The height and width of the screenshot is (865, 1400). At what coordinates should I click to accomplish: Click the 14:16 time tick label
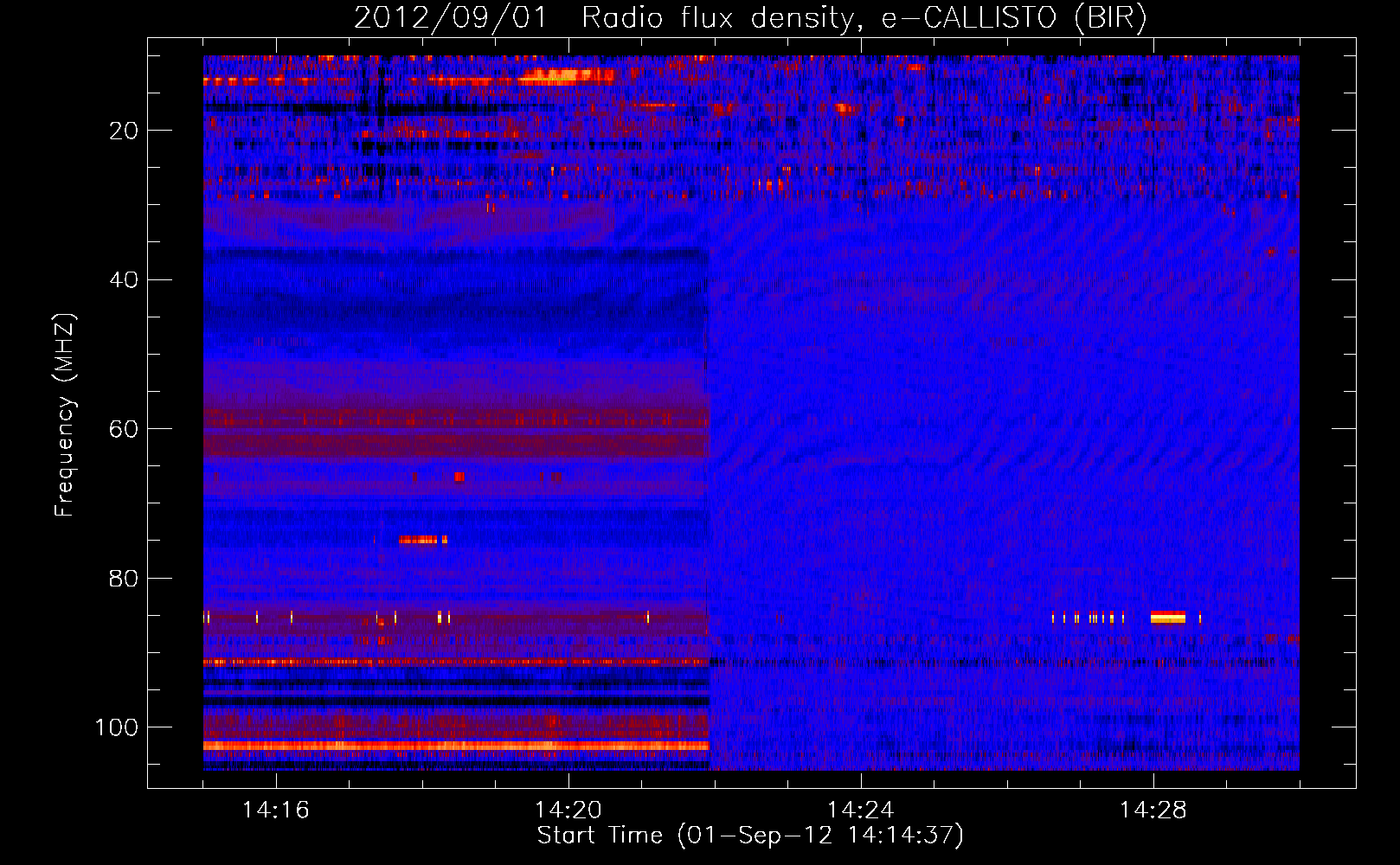(x=276, y=811)
